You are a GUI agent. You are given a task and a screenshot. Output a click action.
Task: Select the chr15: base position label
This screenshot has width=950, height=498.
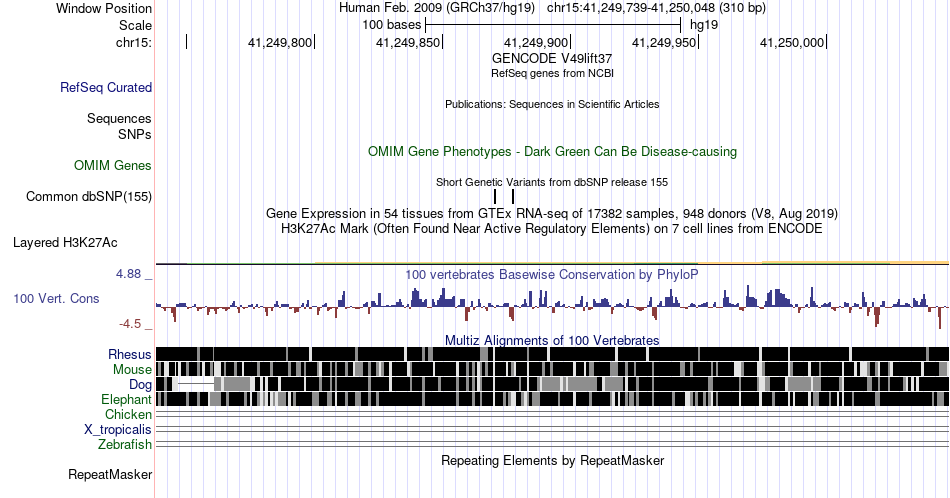pyautogui.click(x=134, y=42)
